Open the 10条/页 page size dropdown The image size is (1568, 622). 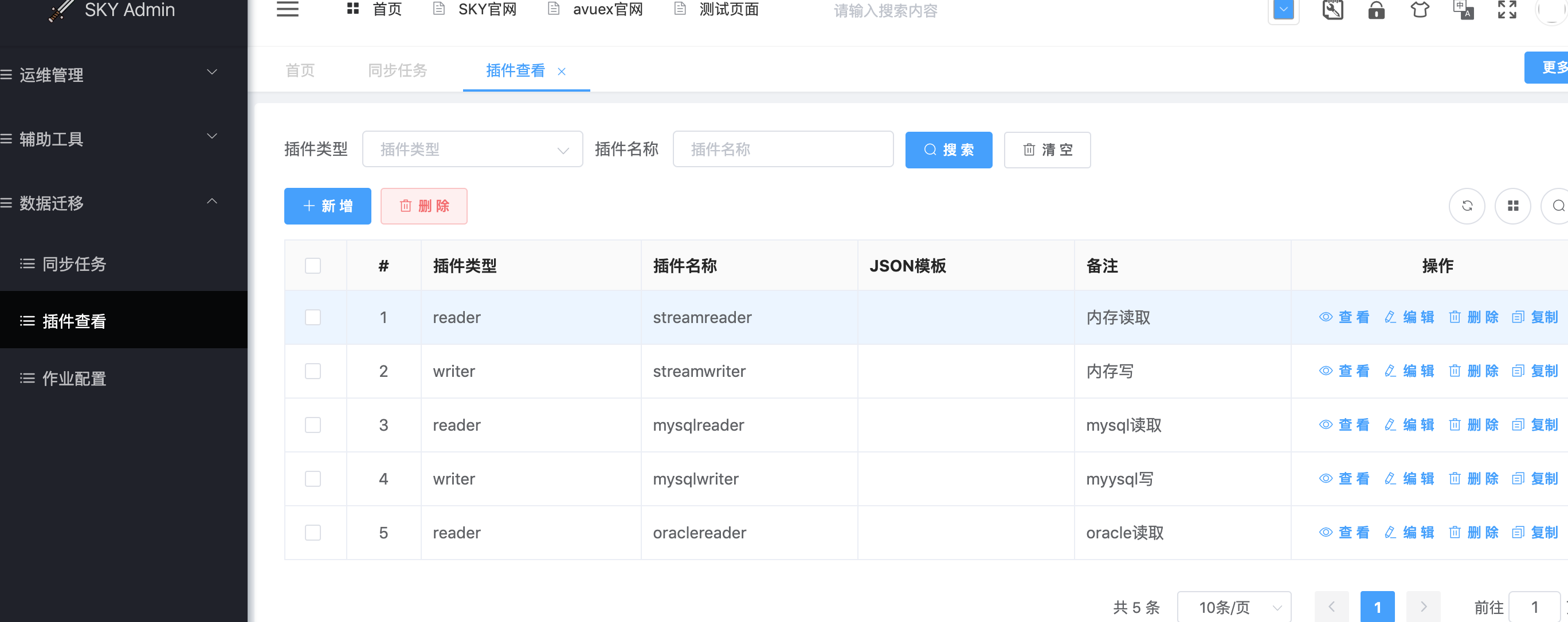click(x=1234, y=607)
